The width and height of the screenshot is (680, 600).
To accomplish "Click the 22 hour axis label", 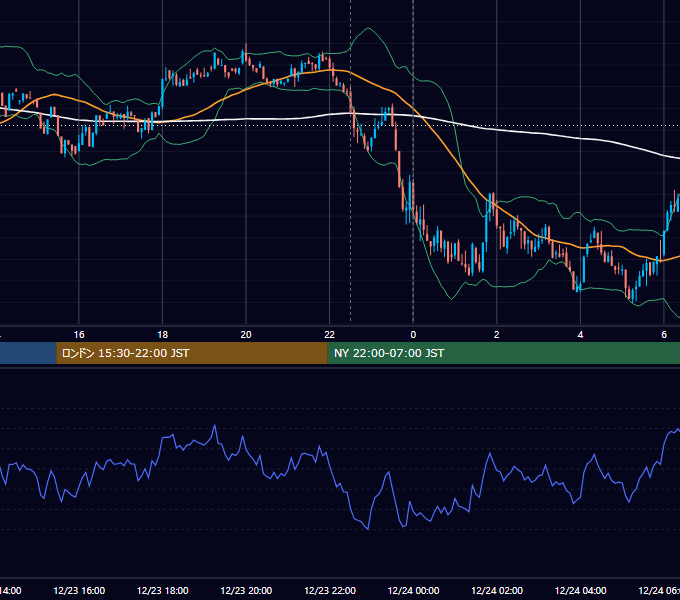I will (330, 335).
